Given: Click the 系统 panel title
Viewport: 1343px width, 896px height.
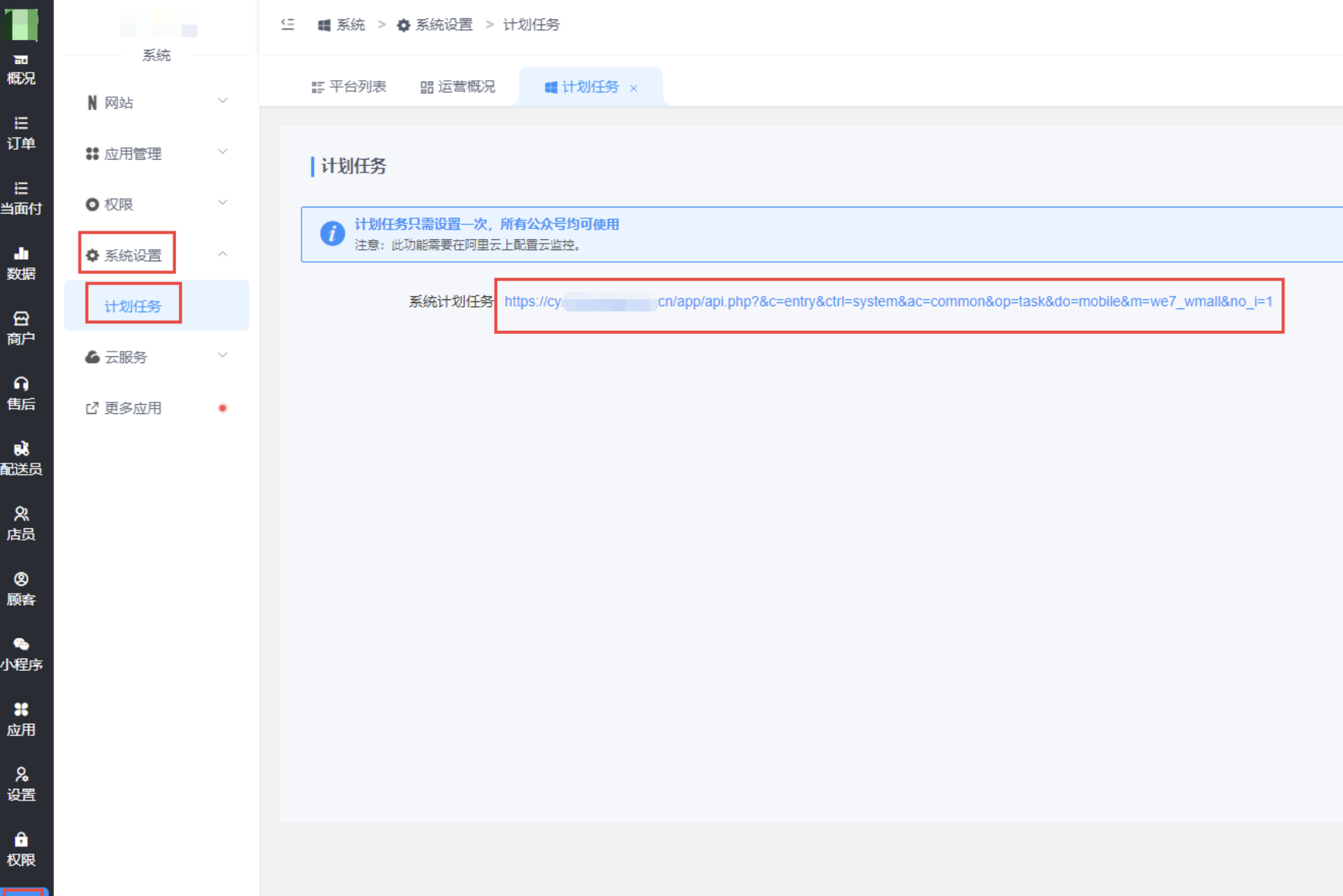Looking at the screenshot, I should pyautogui.click(x=157, y=56).
